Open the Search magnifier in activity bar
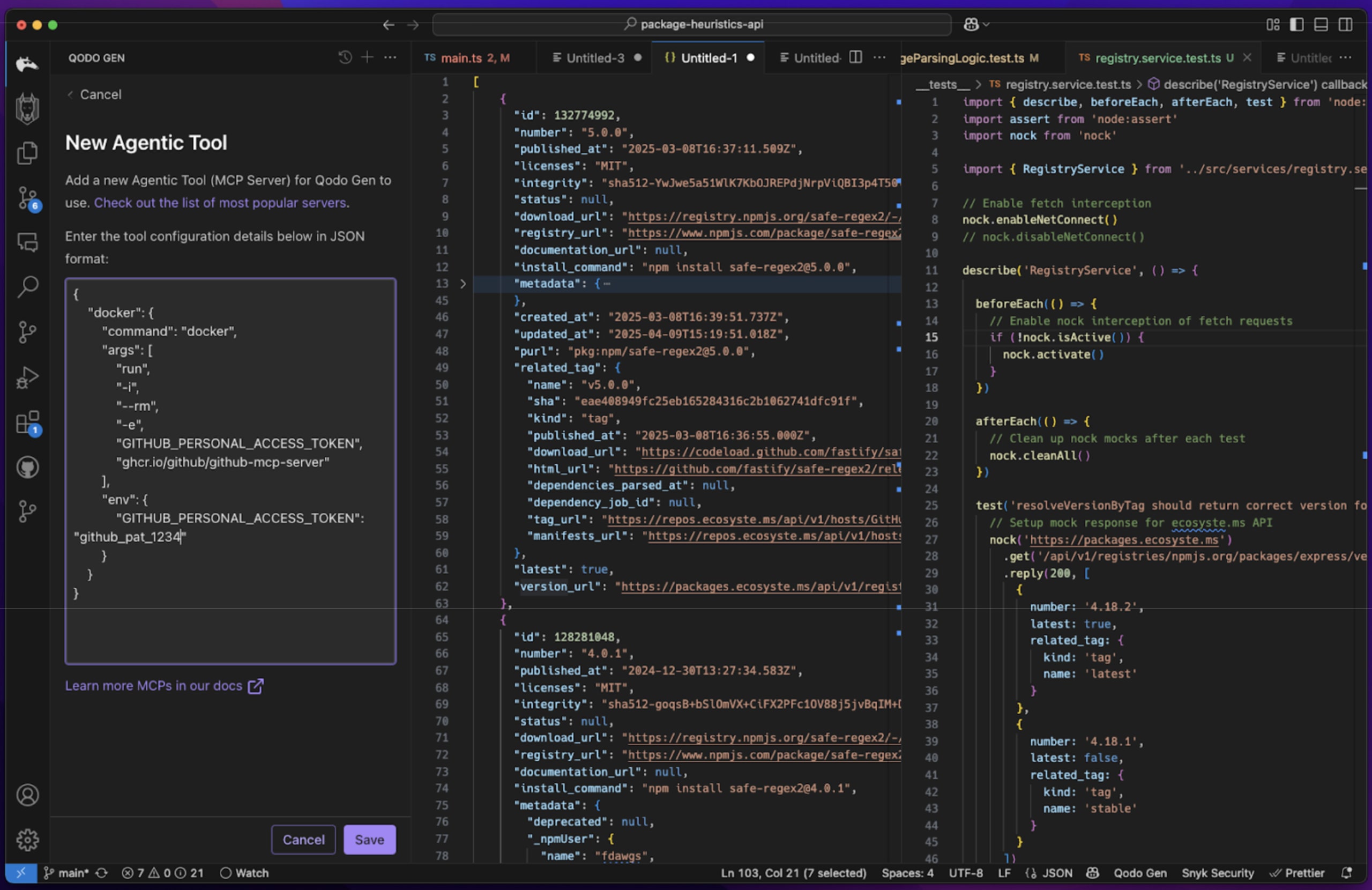 pyautogui.click(x=27, y=287)
